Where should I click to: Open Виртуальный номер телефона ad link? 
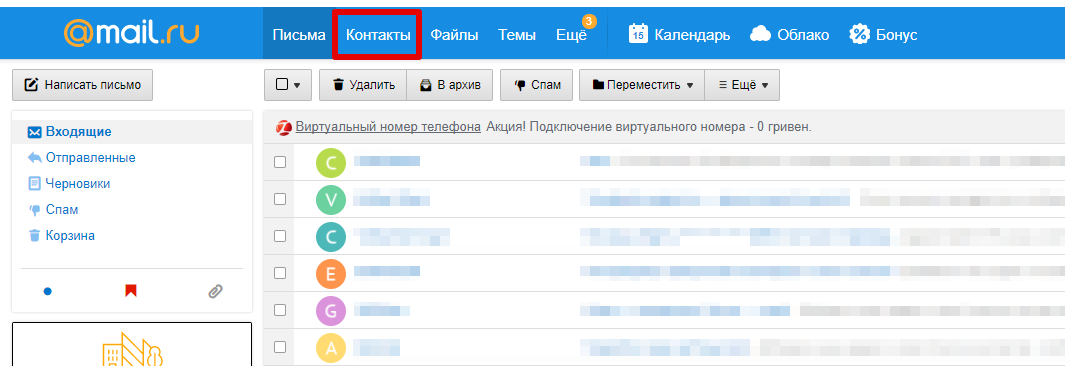click(388, 127)
